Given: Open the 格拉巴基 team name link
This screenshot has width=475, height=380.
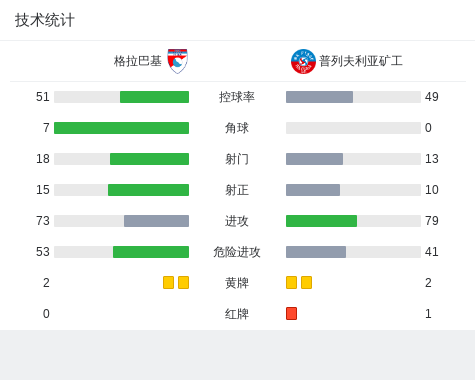Looking at the screenshot, I should point(138,61).
